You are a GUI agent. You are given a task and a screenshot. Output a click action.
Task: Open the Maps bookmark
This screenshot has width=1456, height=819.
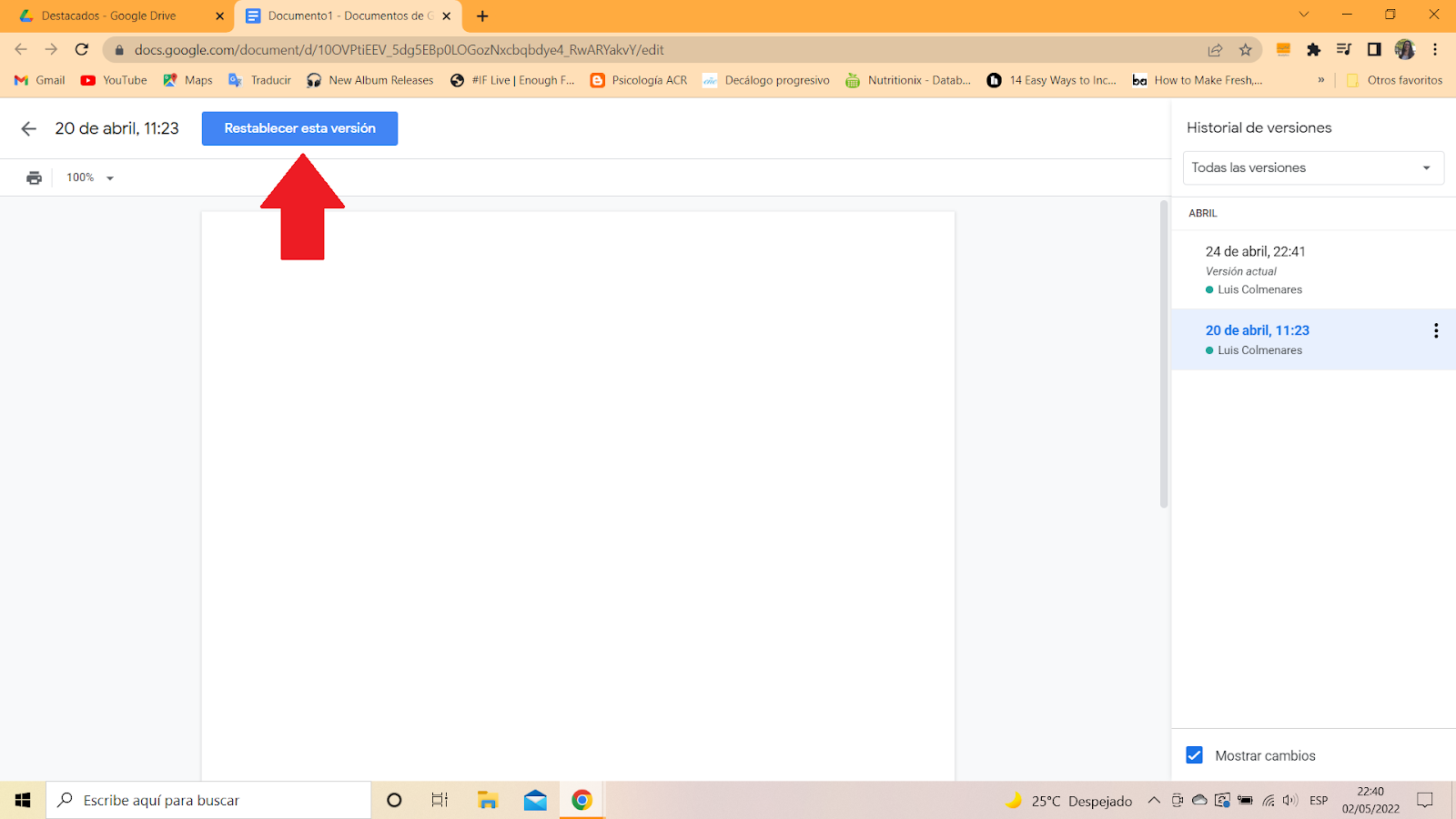[187, 80]
